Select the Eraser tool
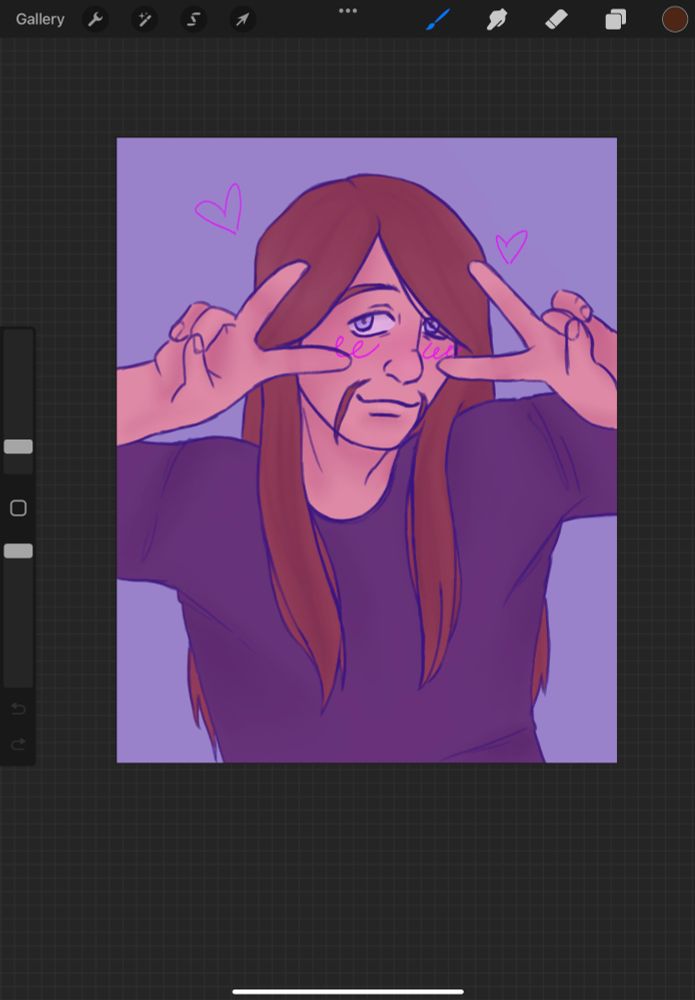The height and width of the screenshot is (1000, 695). pyautogui.click(x=556, y=20)
